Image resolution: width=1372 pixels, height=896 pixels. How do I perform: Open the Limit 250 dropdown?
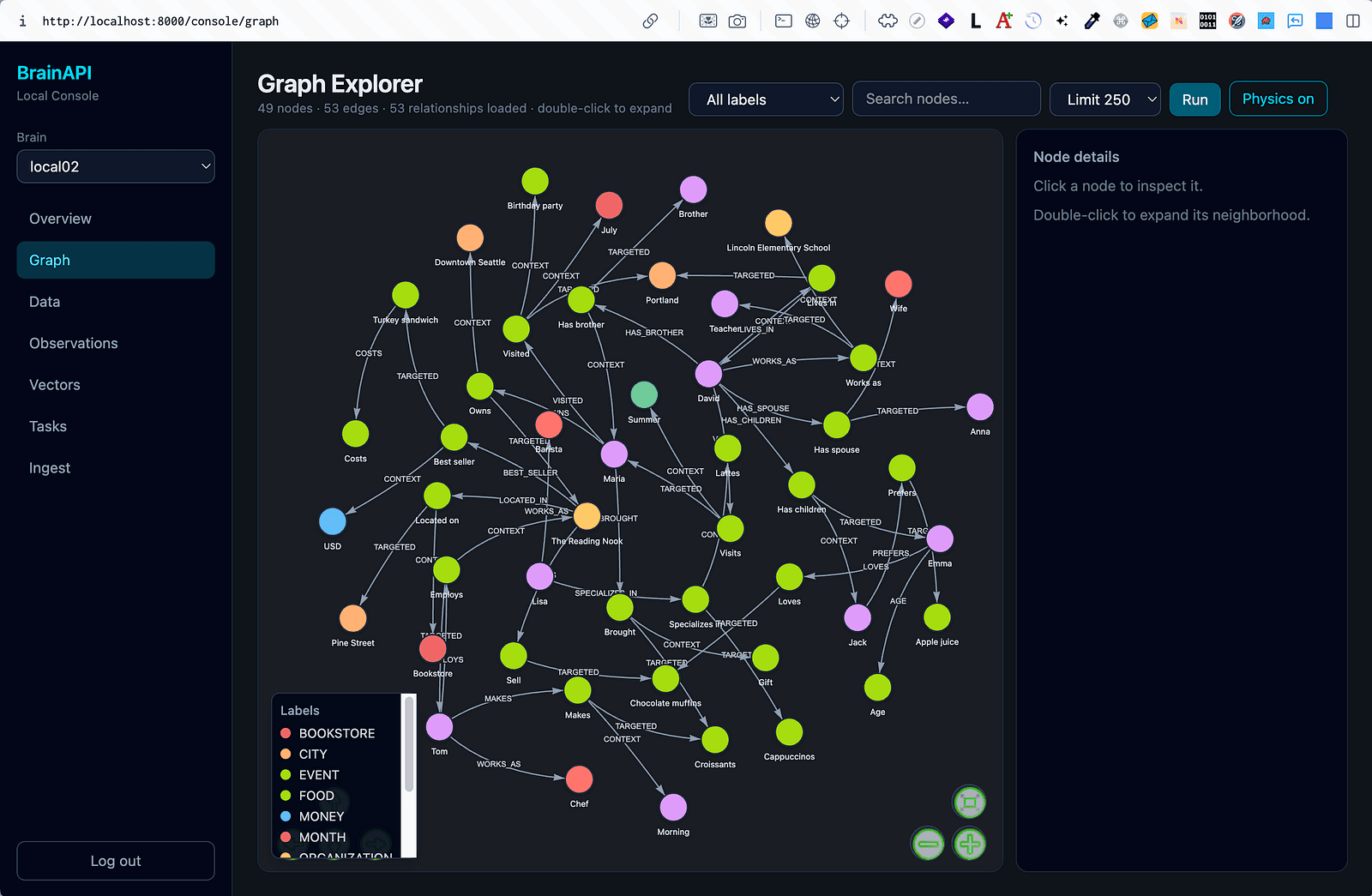(x=1105, y=99)
